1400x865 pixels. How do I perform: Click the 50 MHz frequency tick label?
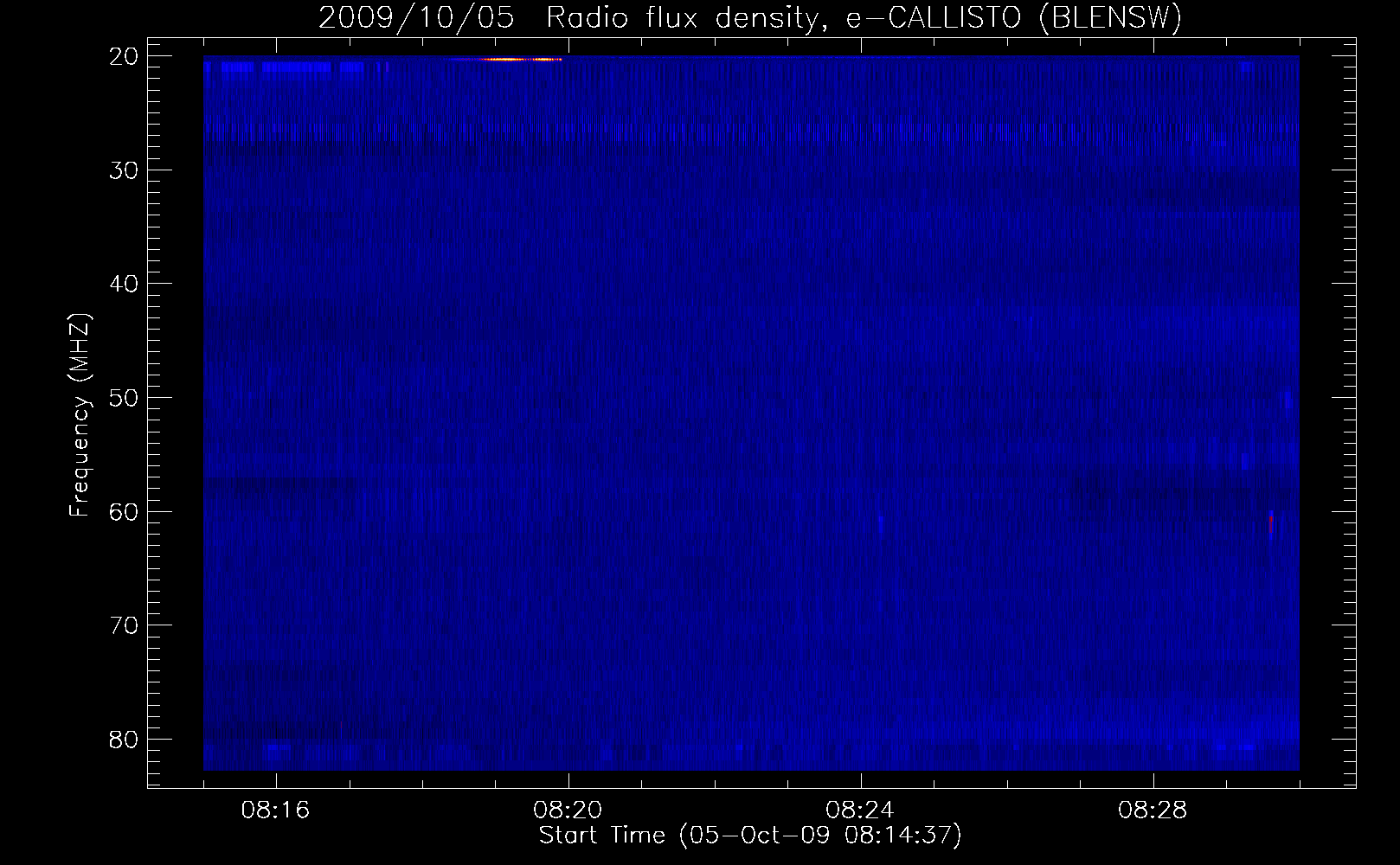pos(125,398)
